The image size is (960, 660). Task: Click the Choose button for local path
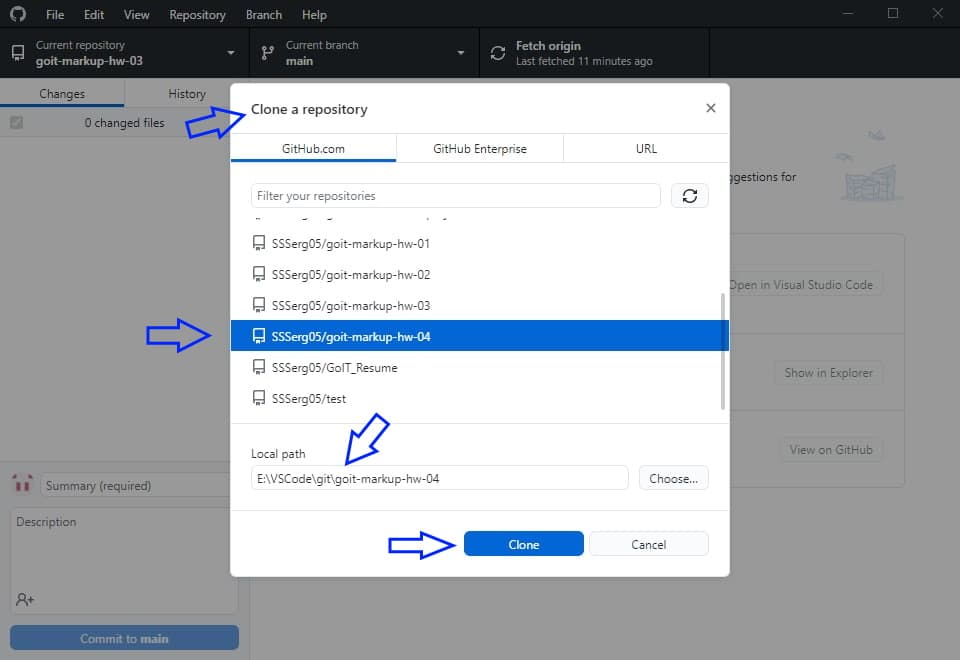(672, 478)
